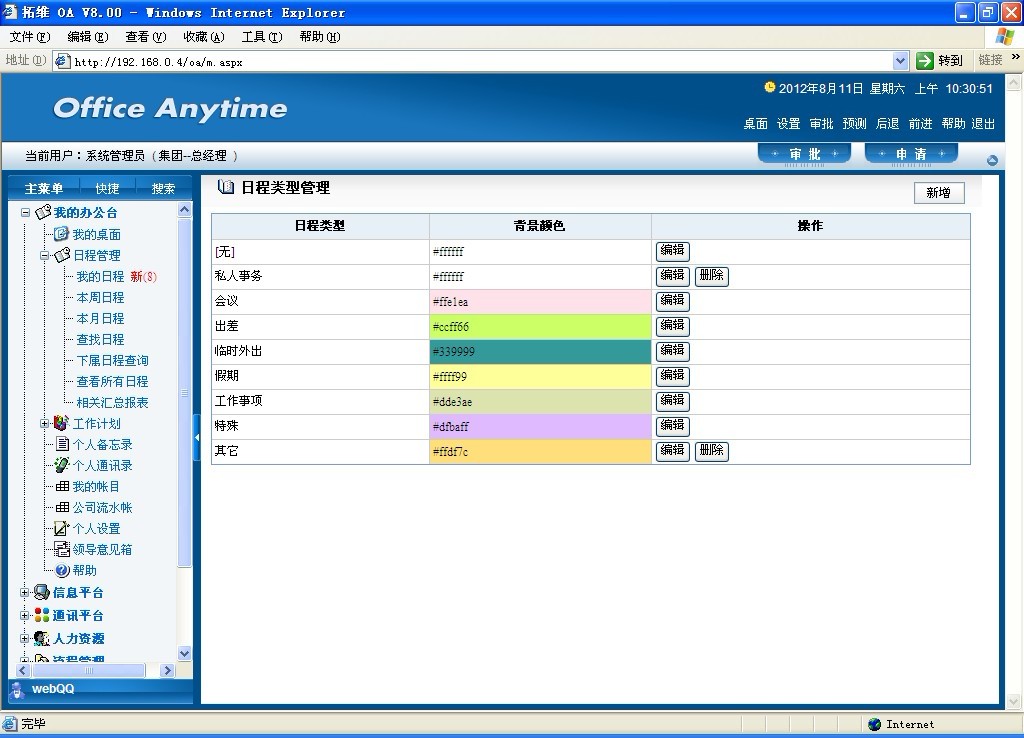Click the 帮助 question mark icon
This screenshot has width=1024, height=738.
click(x=62, y=570)
